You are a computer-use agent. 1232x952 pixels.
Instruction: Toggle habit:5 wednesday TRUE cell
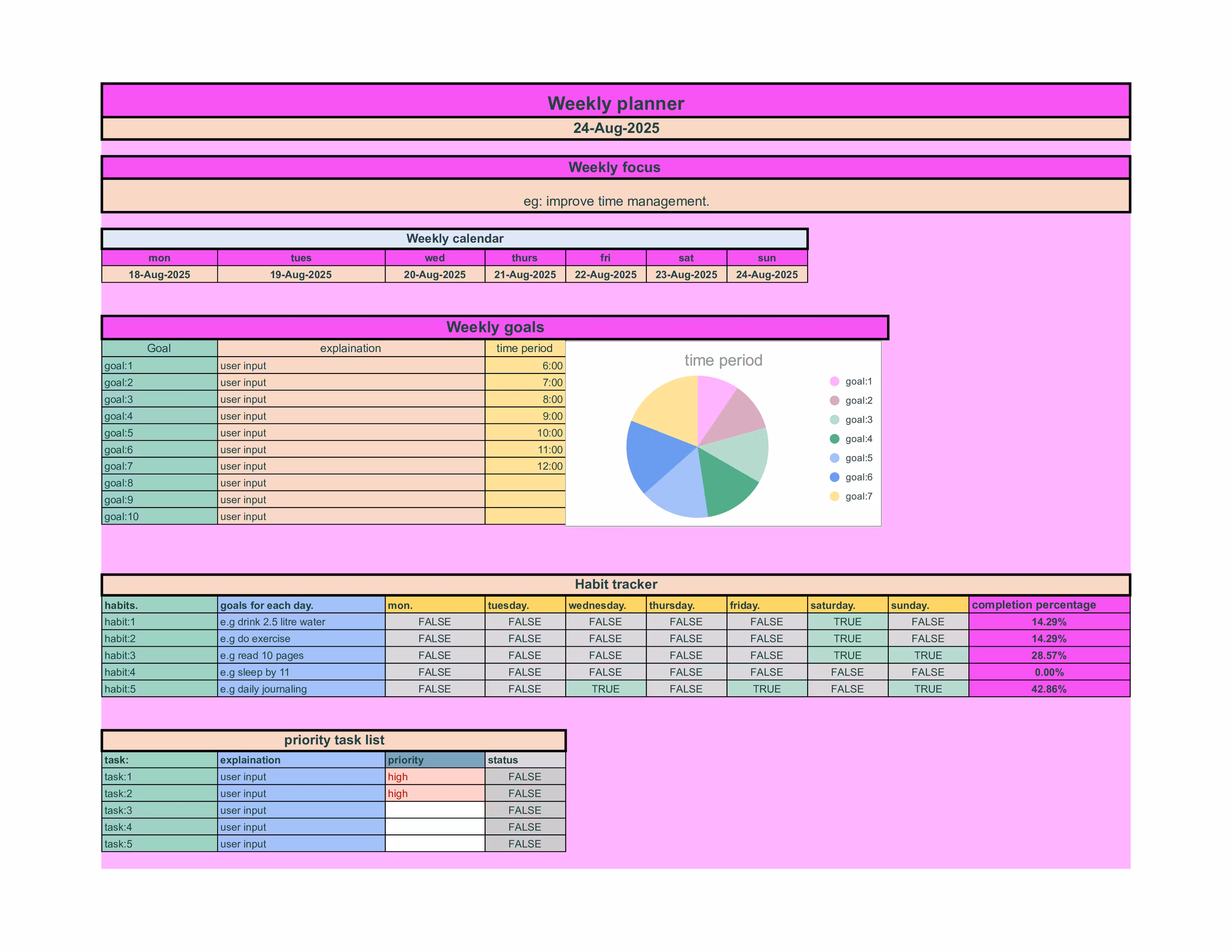(x=605, y=689)
